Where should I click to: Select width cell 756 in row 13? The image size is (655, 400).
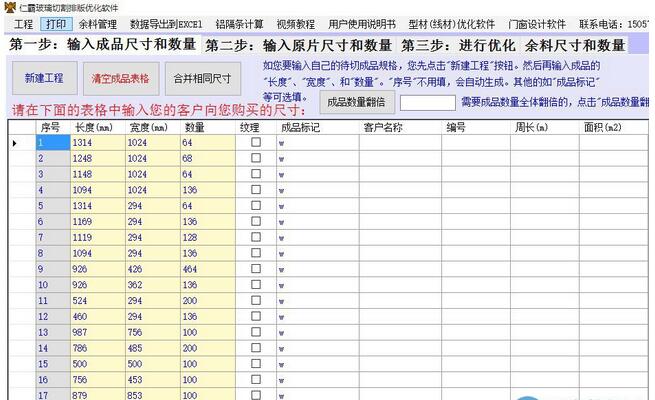point(152,332)
